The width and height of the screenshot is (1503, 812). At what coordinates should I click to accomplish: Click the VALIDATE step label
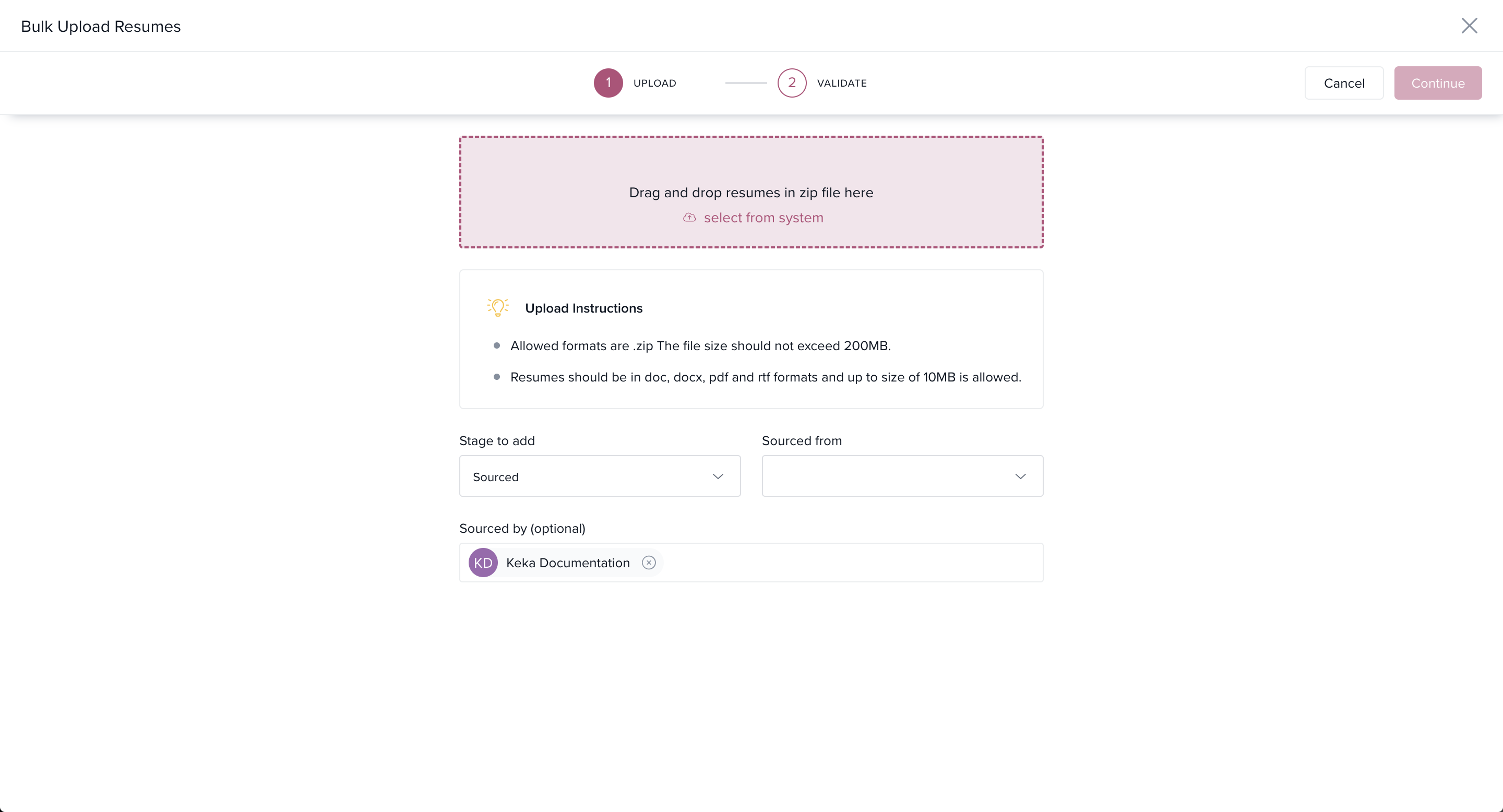point(841,83)
